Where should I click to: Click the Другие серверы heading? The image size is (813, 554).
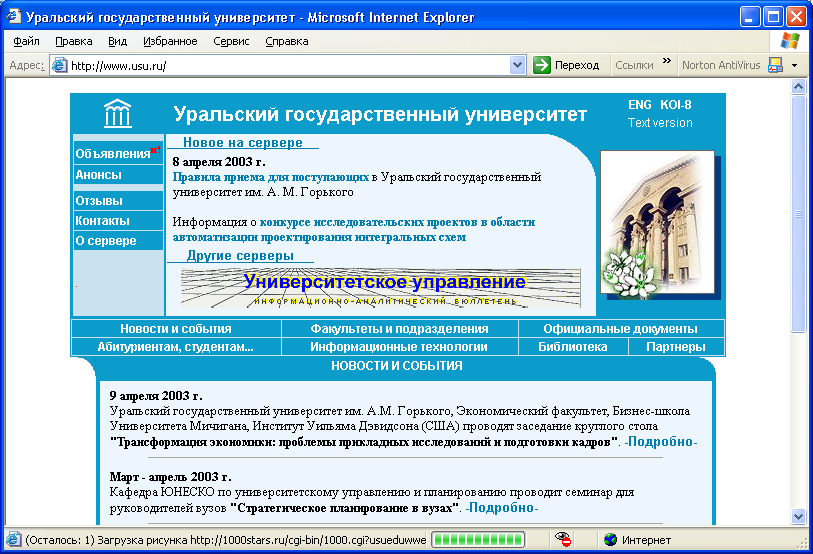coord(240,256)
